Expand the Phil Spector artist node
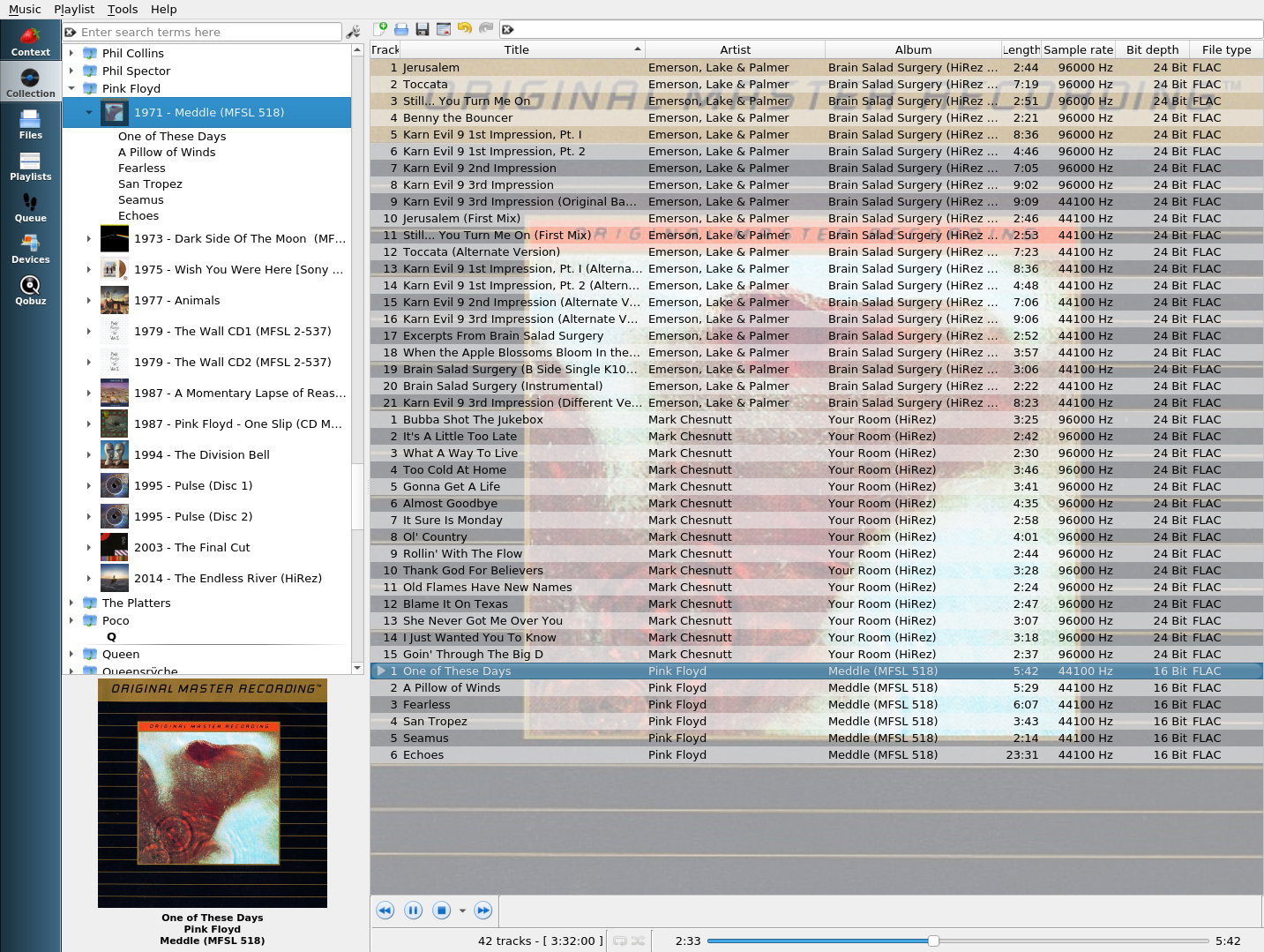The height and width of the screenshot is (952, 1264). tap(71, 71)
